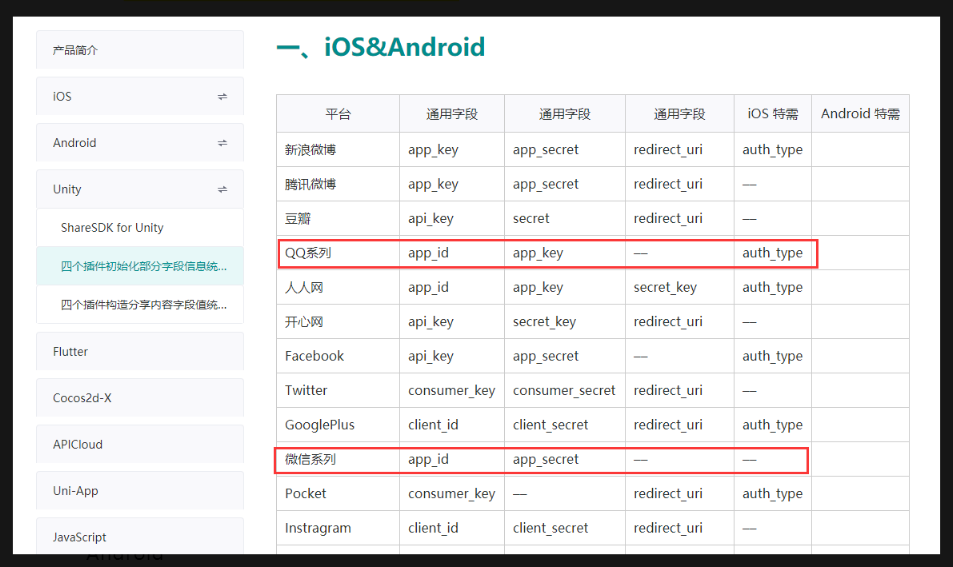Open ShareSDK for Unity page

(140, 227)
